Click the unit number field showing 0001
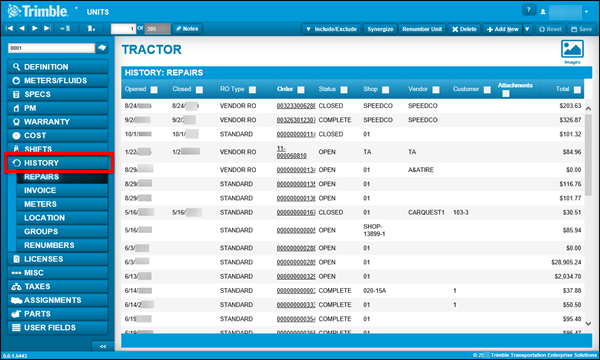This screenshot has width=600, height=360. (x=51, y=48)
